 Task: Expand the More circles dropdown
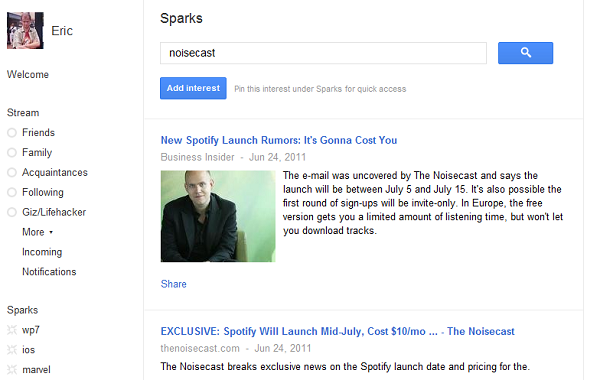[38, 232]
